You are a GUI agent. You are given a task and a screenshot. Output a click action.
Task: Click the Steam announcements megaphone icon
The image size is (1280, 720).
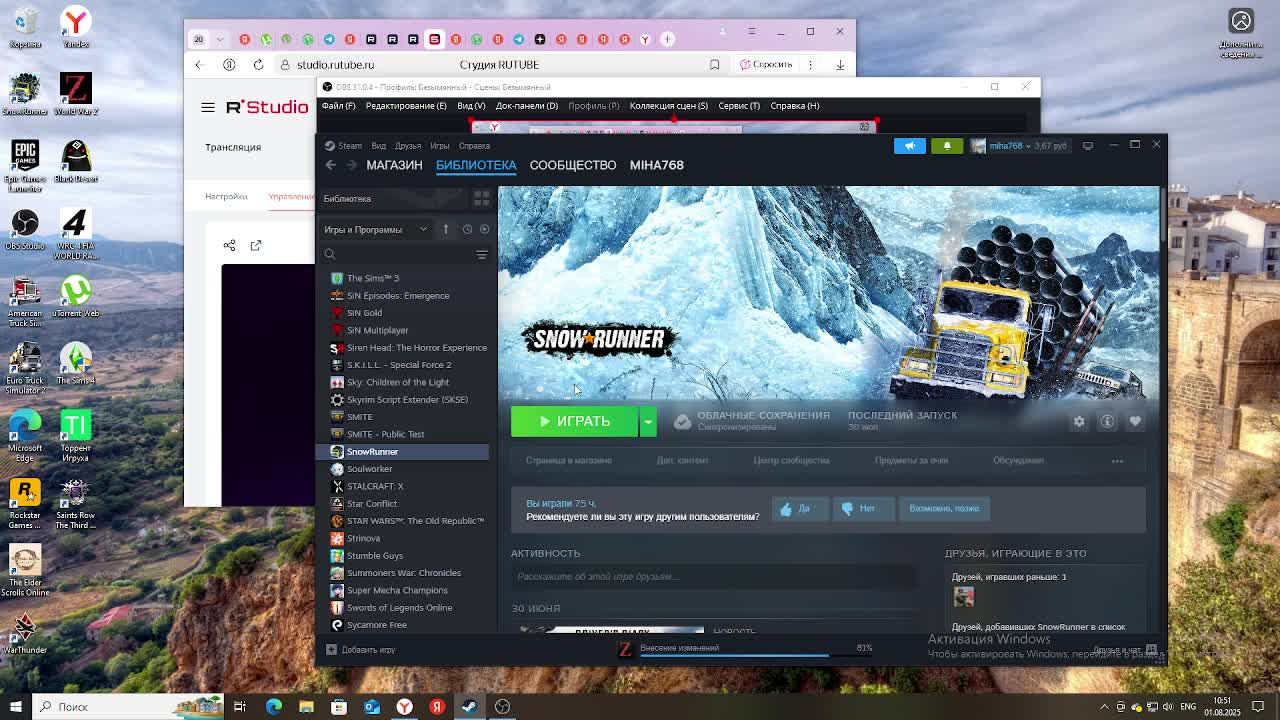pyautogui.click(x=910, y=146)
